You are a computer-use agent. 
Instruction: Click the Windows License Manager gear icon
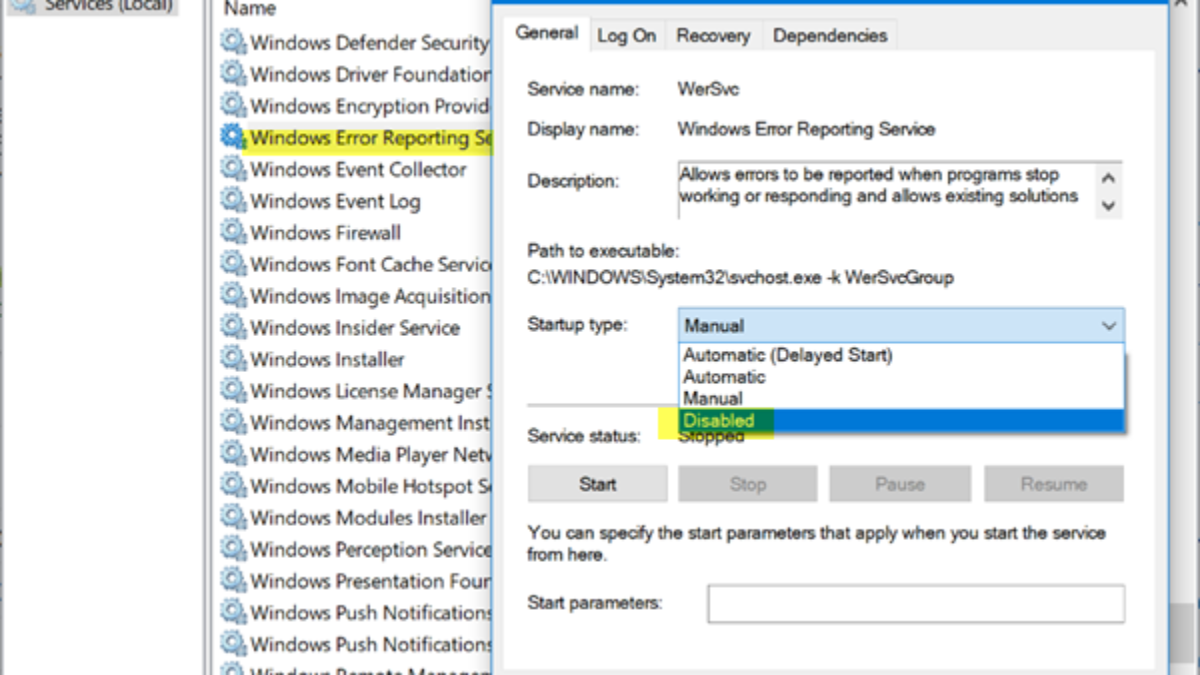coord(233,391)
